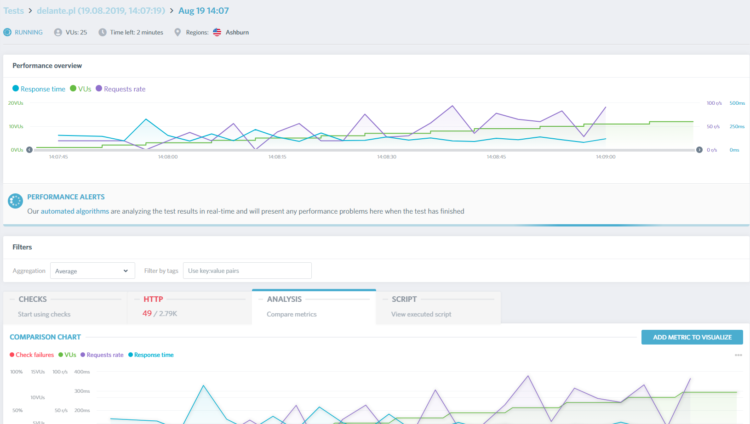This screenshot has width=750, height=424.
Task: Click the Regions location pin icon
Action: pyautogui.click(x=178, y=31)
